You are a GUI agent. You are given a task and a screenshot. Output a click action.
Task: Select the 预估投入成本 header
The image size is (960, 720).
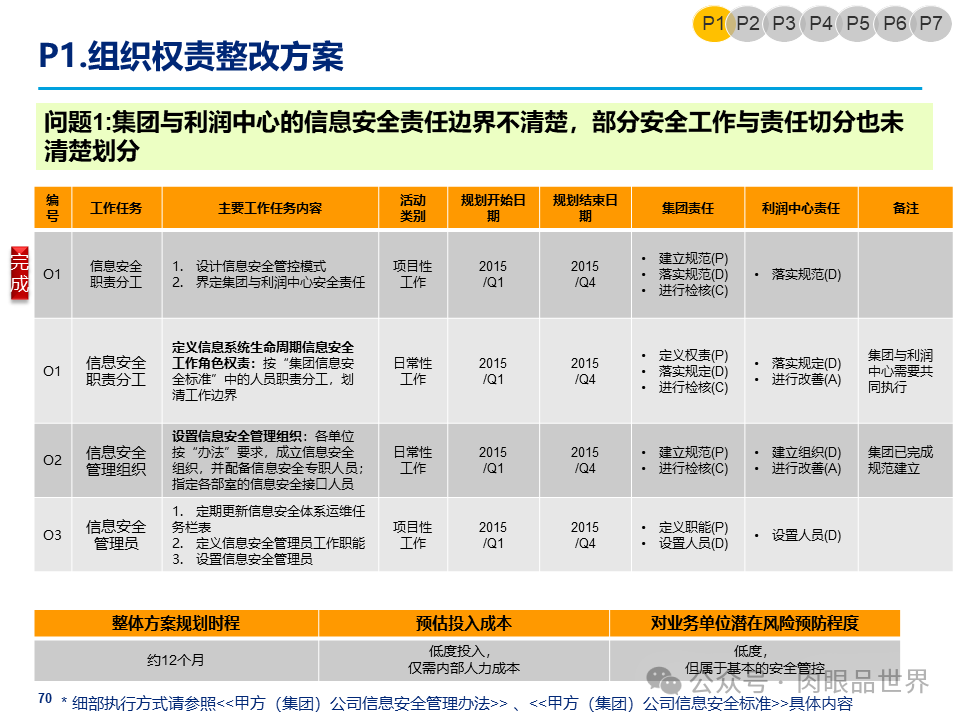click(463, 623)
